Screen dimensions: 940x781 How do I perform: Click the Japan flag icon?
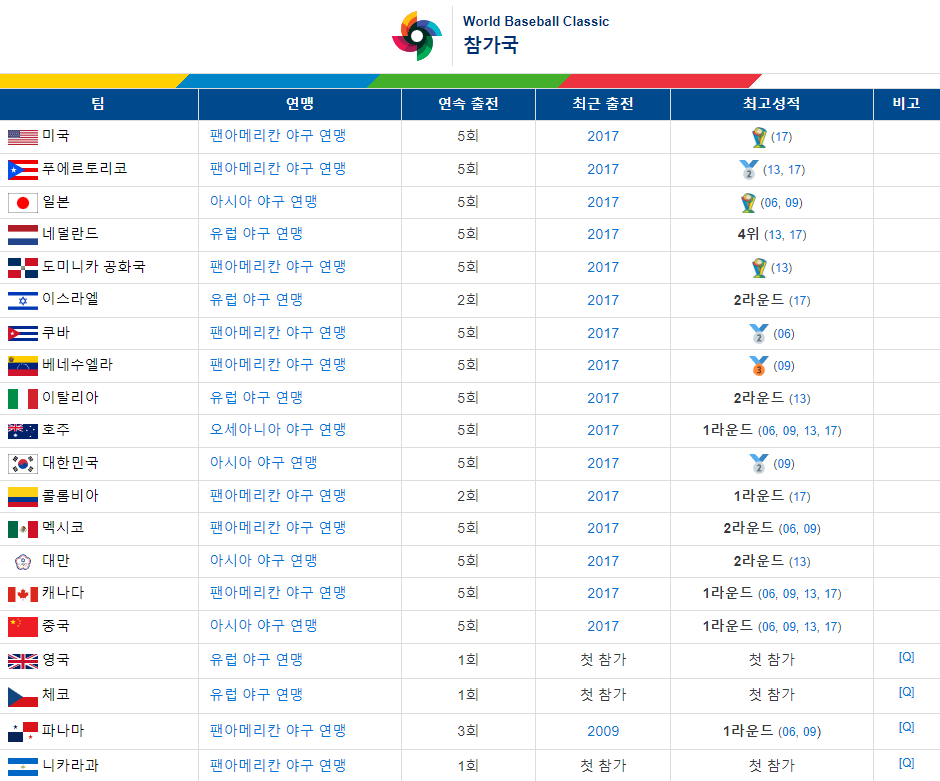coord(23,203)
